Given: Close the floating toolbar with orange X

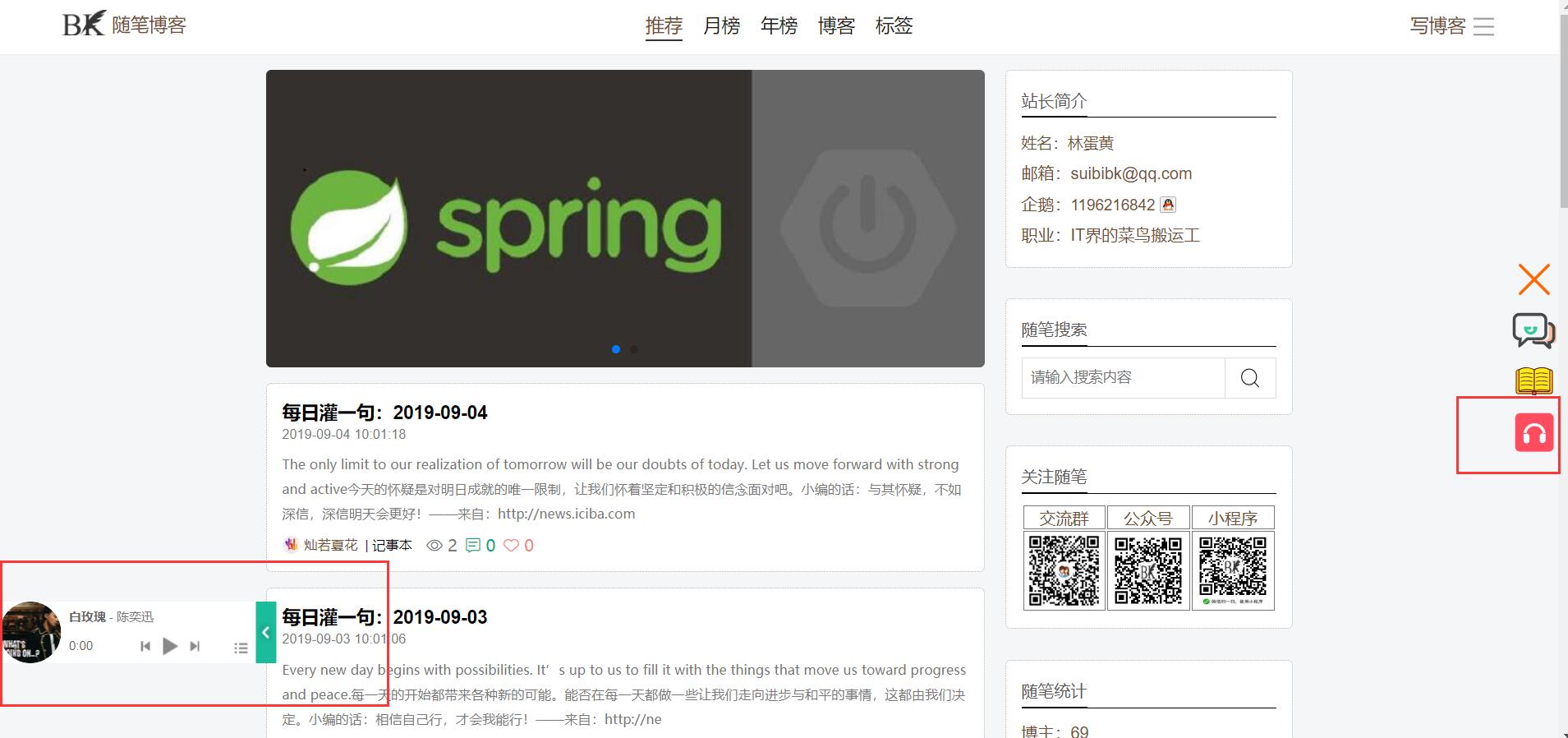Looking at the screenshot, I should pyautogui.click(x=1534, y=279).
